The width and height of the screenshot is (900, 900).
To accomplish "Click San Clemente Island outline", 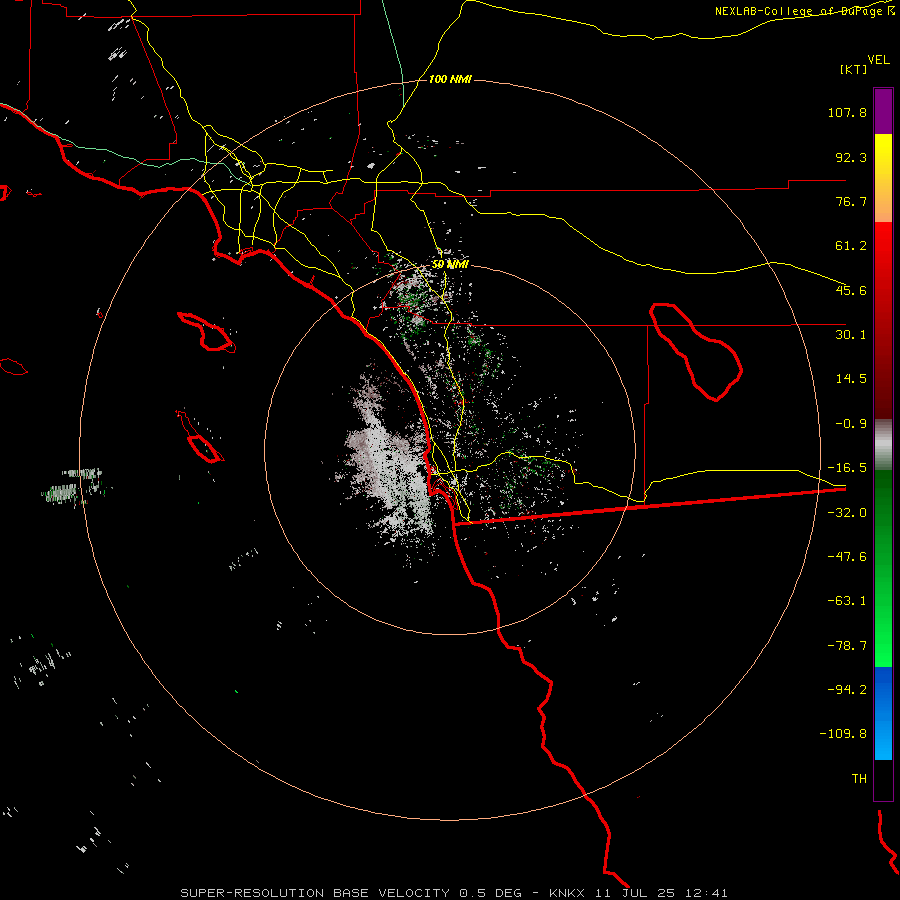I will (x=199, y=436).
